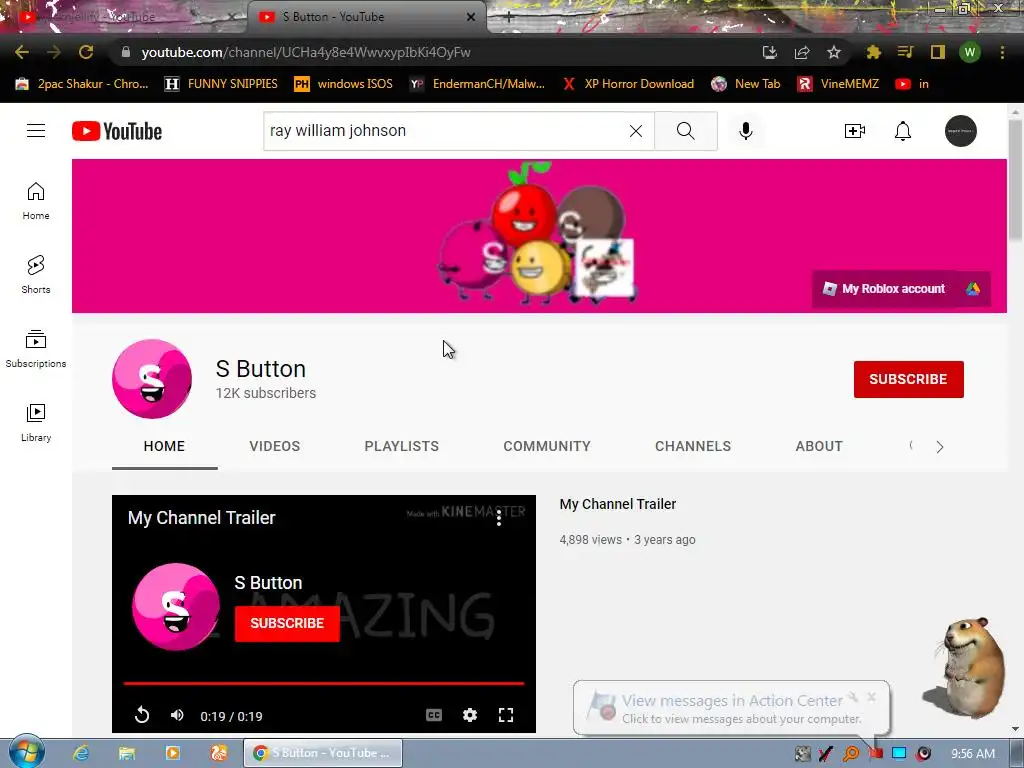1024x768 pixels.
Task: Open the video settings gear
Action: pyautogui.click(x=470, y=715)
